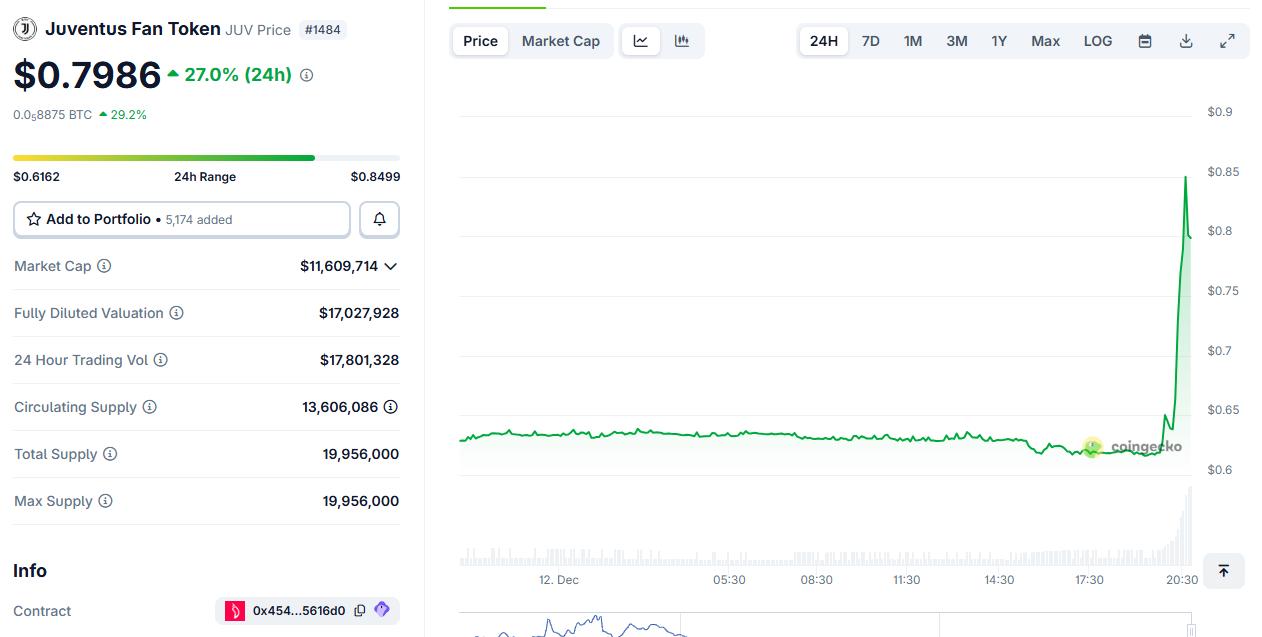Image resolution: width=1262 pixels, height=637 pixels.
Task: Switch to the line chart view
Action: click(x=640, y=41)
